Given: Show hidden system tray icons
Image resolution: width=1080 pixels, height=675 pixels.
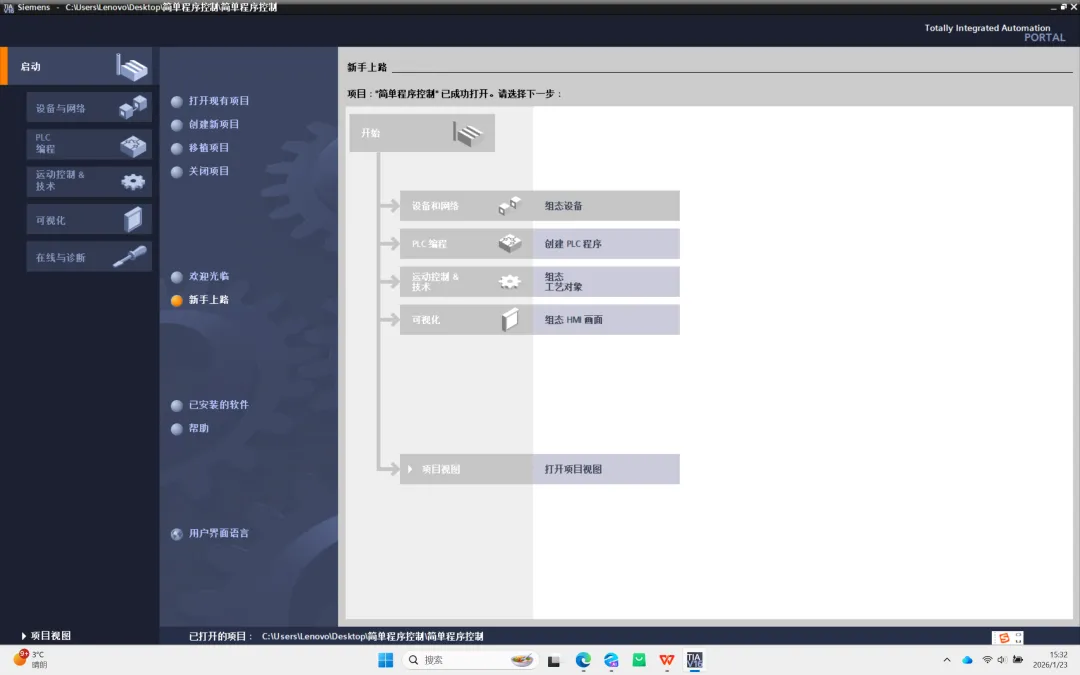Looking at the screenshot, I should 947,660.
